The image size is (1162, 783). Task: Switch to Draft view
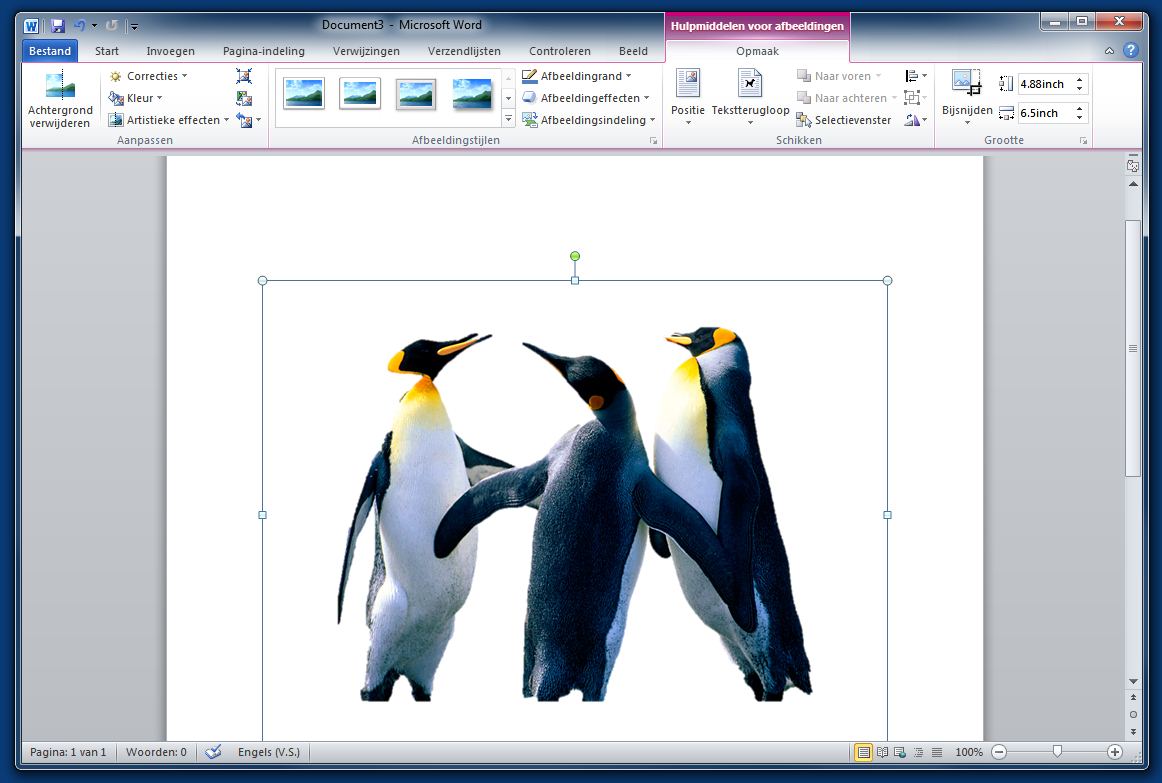[937, 752]
